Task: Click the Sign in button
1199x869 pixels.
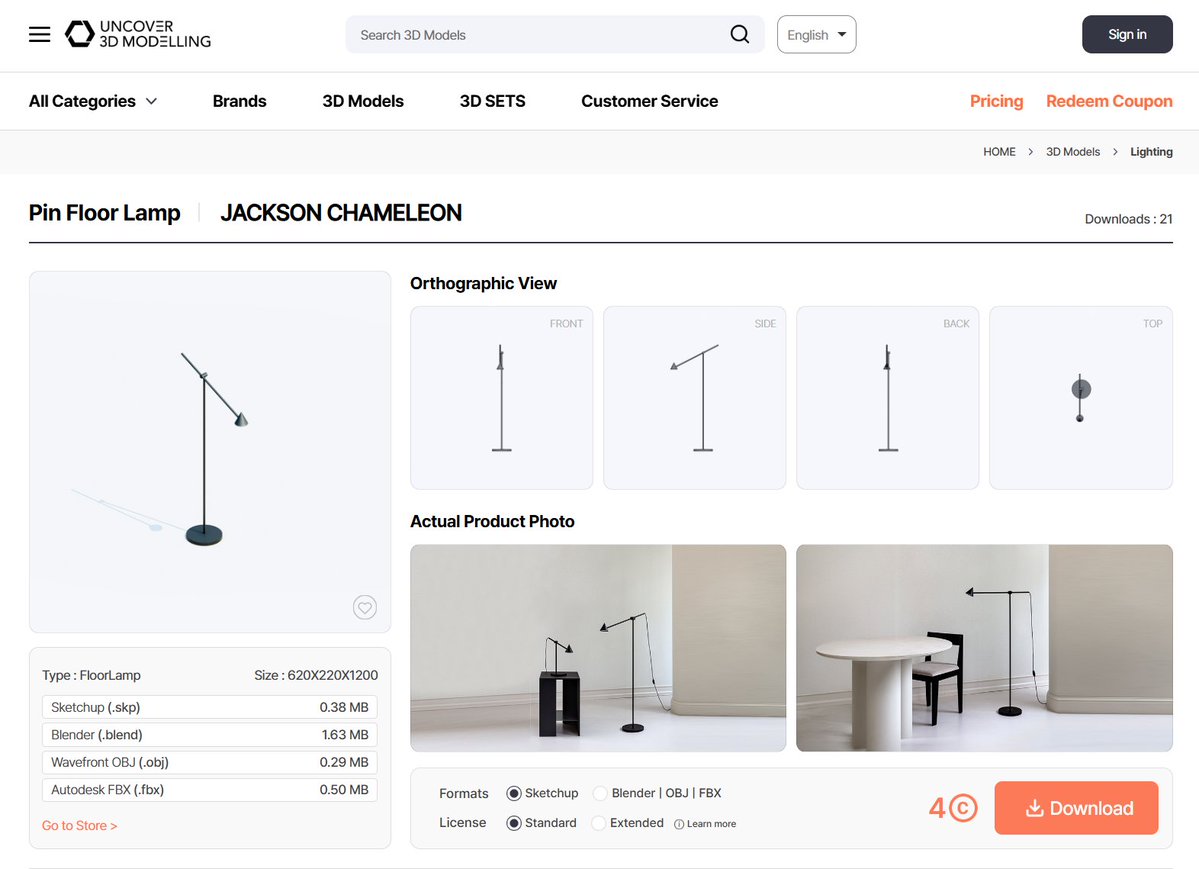Action: [x=1127, y=34]
